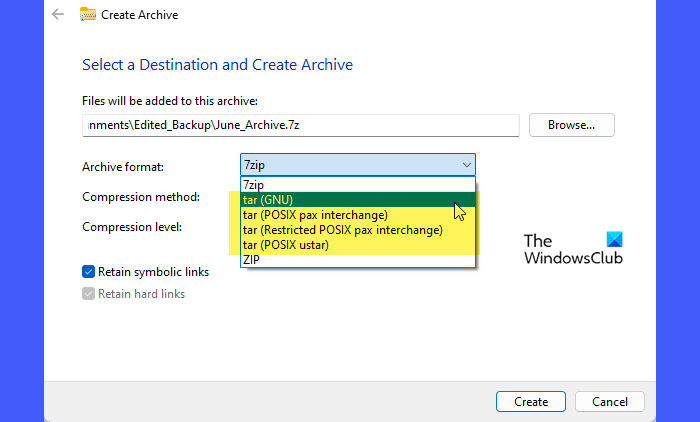Click The Windows Club logo
Viewport: 700px width, 422px height.
tap(573, 249)
